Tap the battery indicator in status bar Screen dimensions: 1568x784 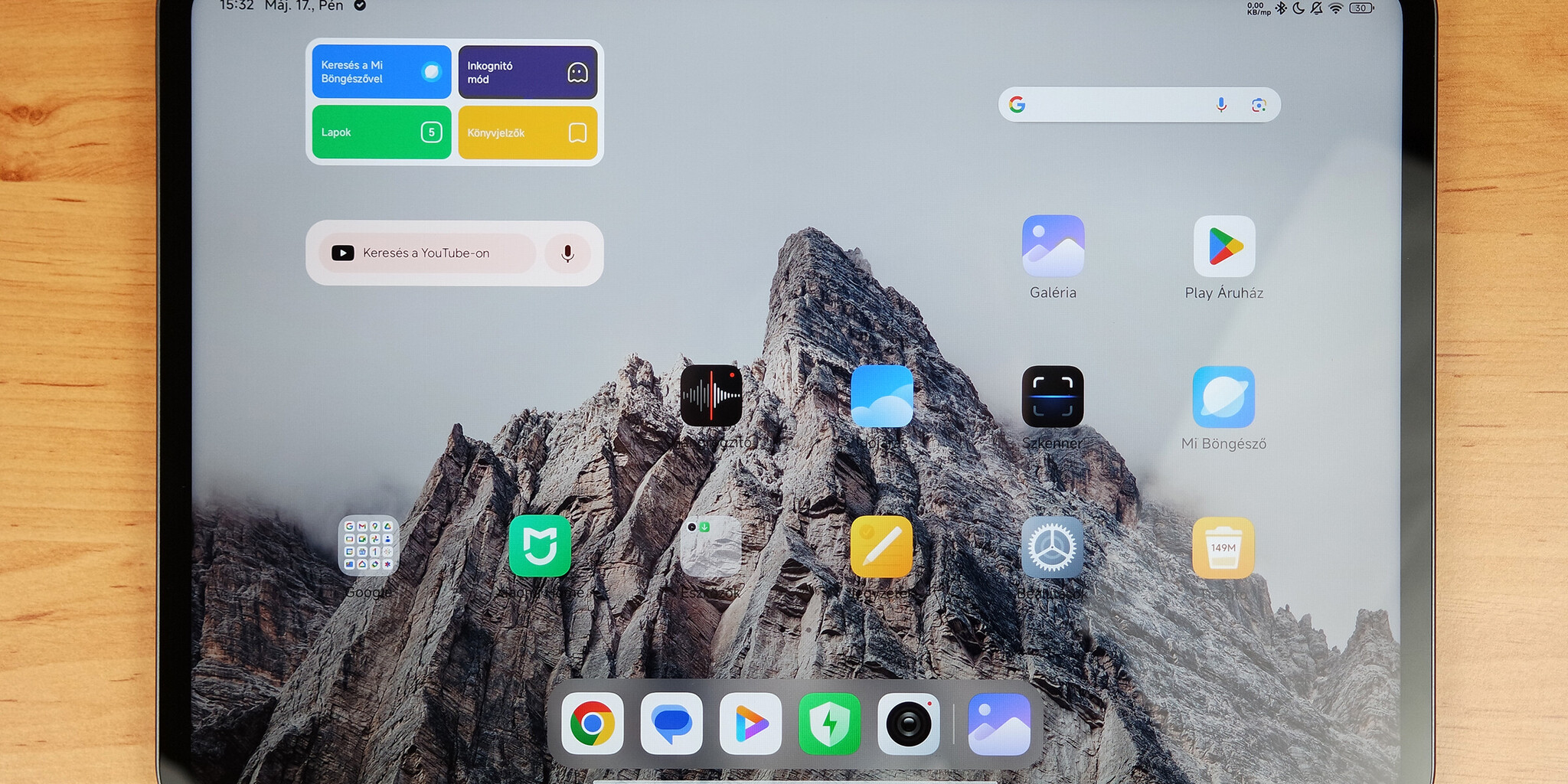[1361, 8]
